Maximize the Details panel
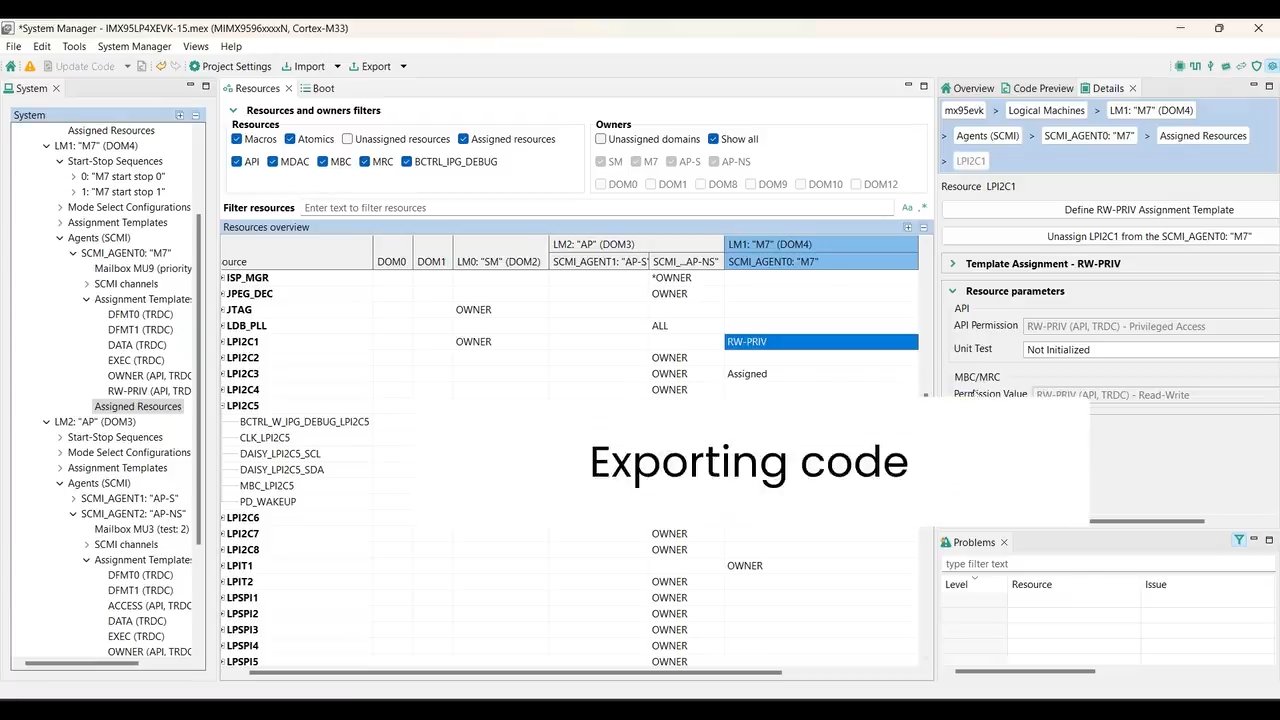This screenshot has width=1280, height=720. tap(1269, 86)
